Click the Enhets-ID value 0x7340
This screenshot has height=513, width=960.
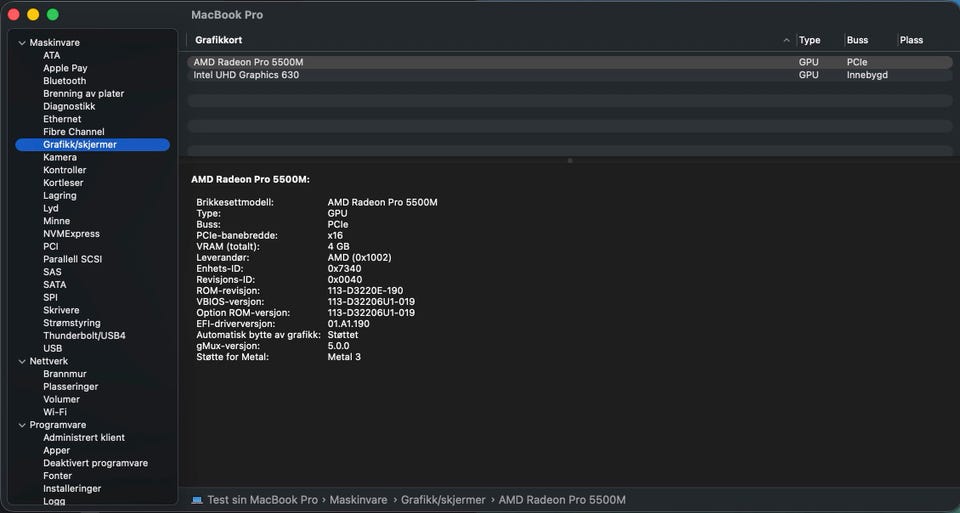pyautogui.click(x=344, y=269)
